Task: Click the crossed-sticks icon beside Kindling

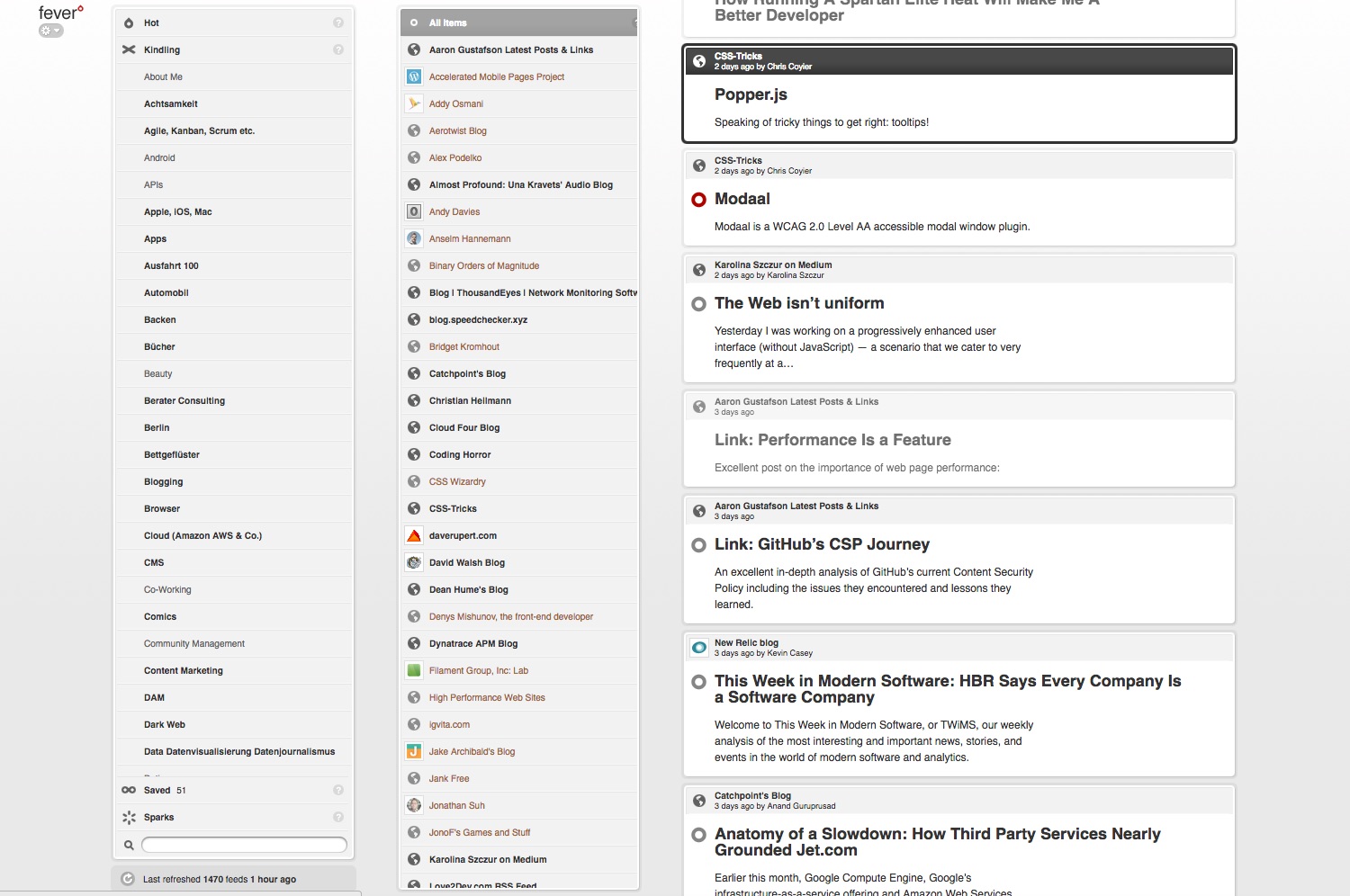Action: (x=129, y=49)
